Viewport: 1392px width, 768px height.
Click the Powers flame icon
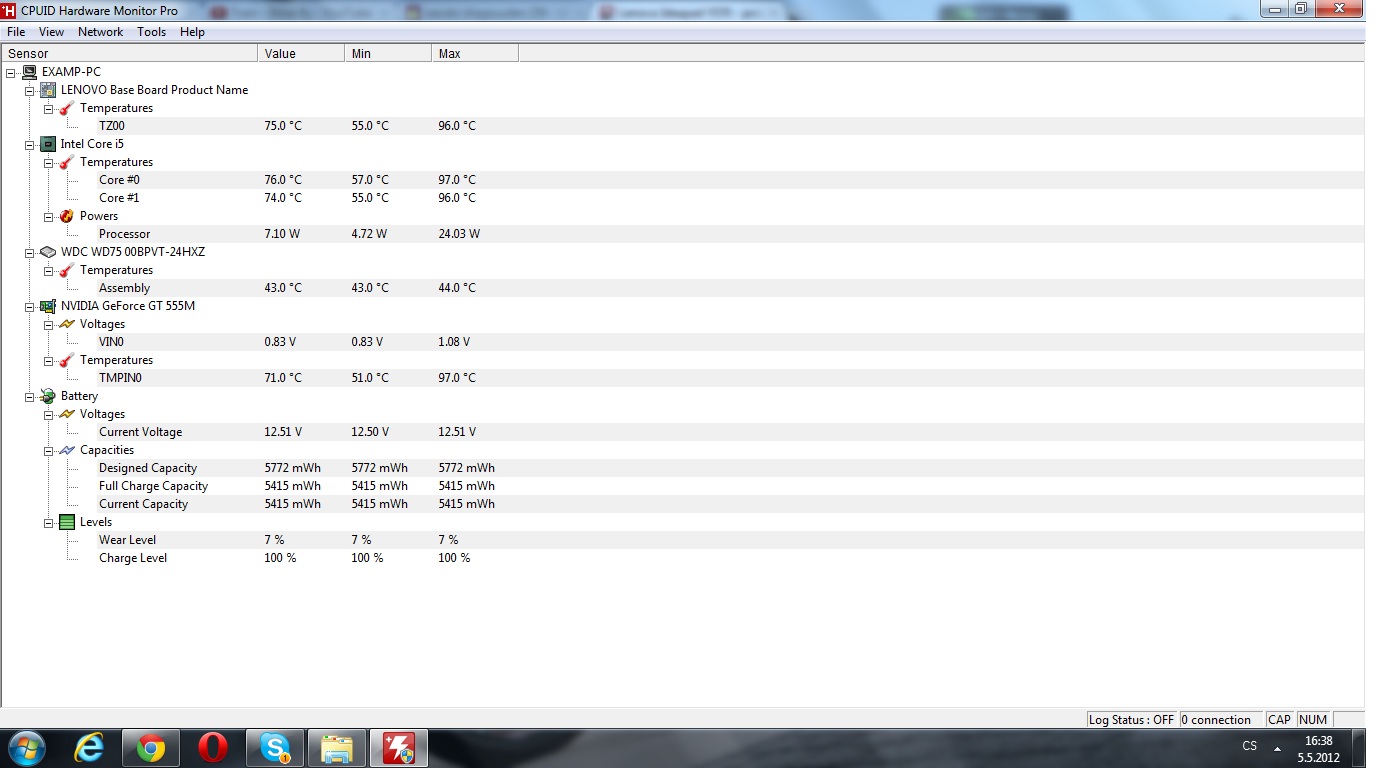(x=67, y=216)
